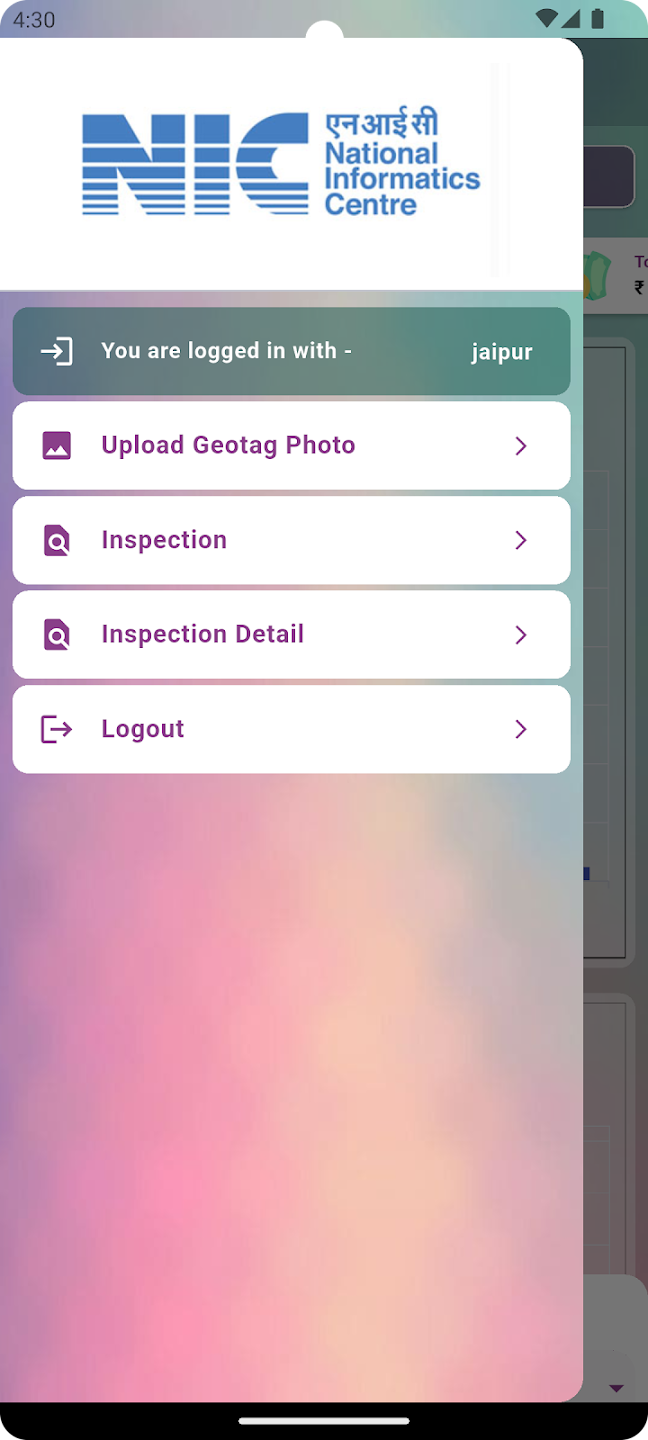Select the Inspection menu label
This screenshot has width=648, height=1440.
click(164, 540)
